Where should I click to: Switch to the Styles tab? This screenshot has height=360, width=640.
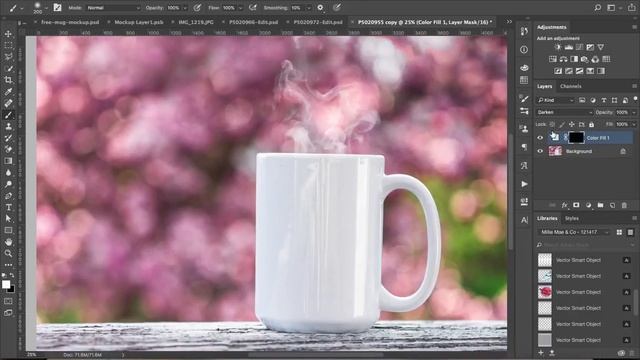[x=571, y=219]
